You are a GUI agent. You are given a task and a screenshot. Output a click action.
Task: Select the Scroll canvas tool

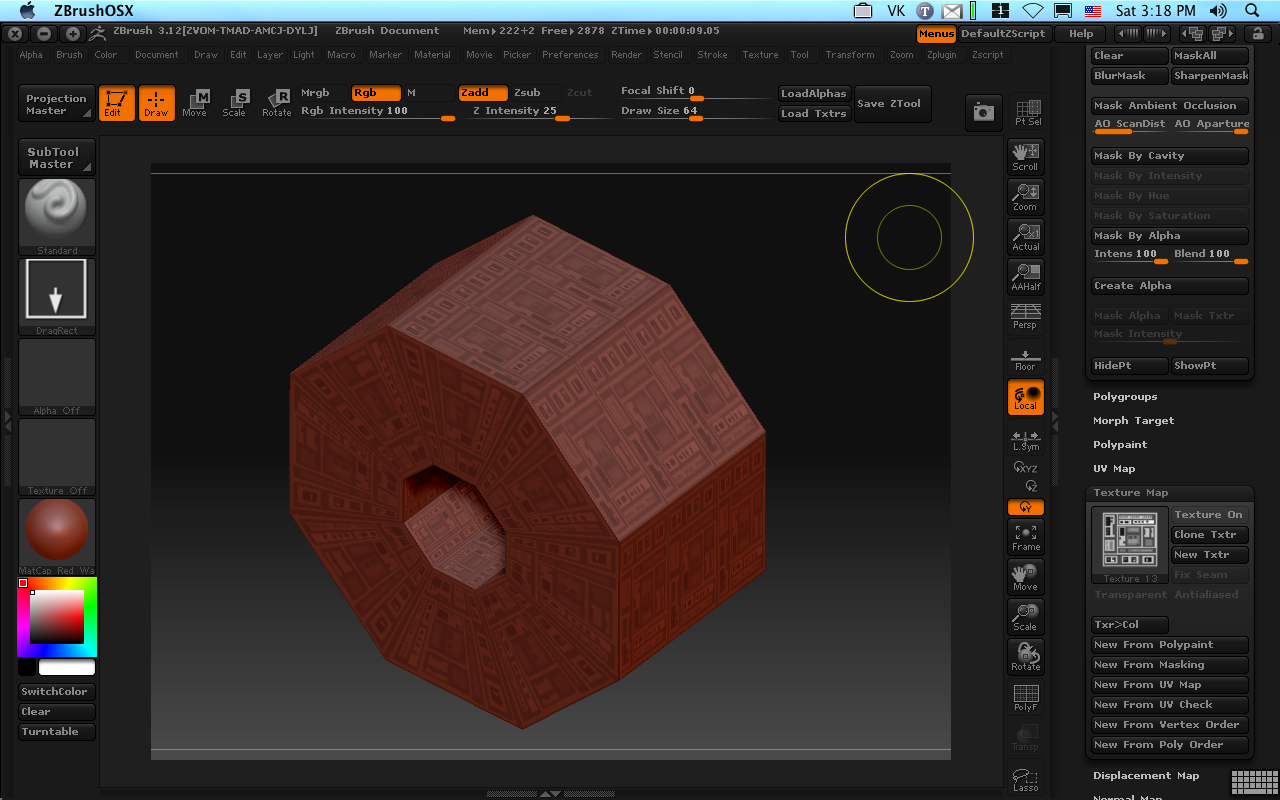(x=1025, y=157)
